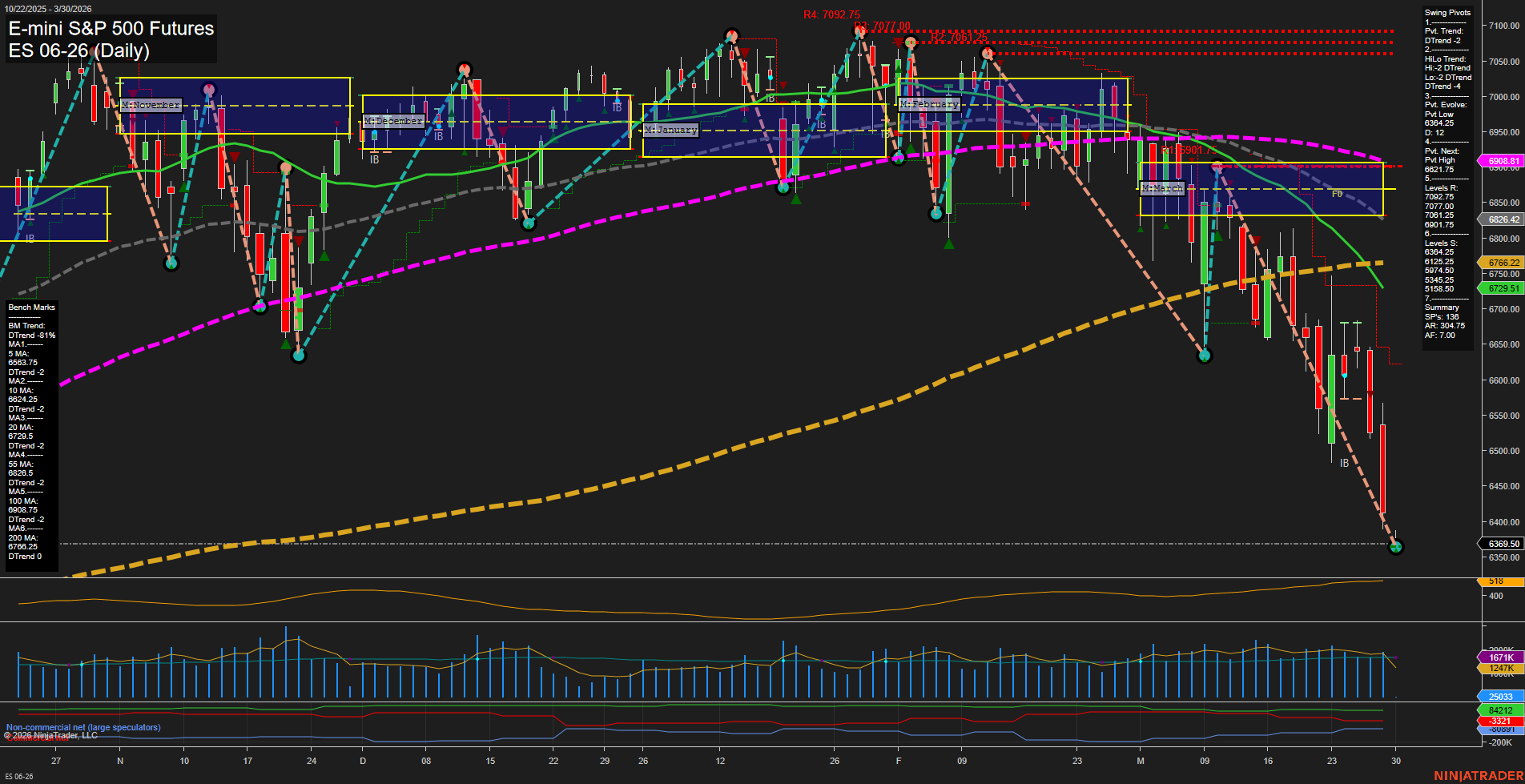Click the red -3321 COT marker
The height and width of the screenshot is (784, 1525).
pos(1500,721)
